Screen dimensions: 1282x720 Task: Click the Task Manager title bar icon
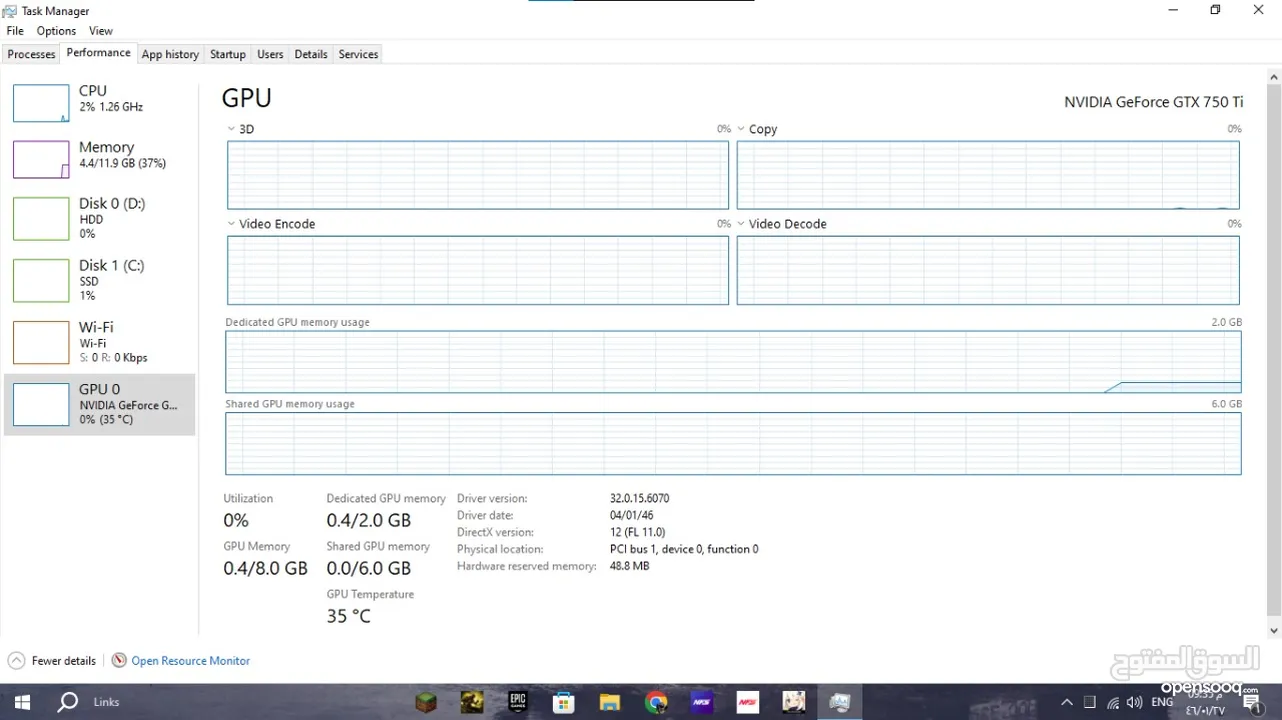(x=10, y=11)
